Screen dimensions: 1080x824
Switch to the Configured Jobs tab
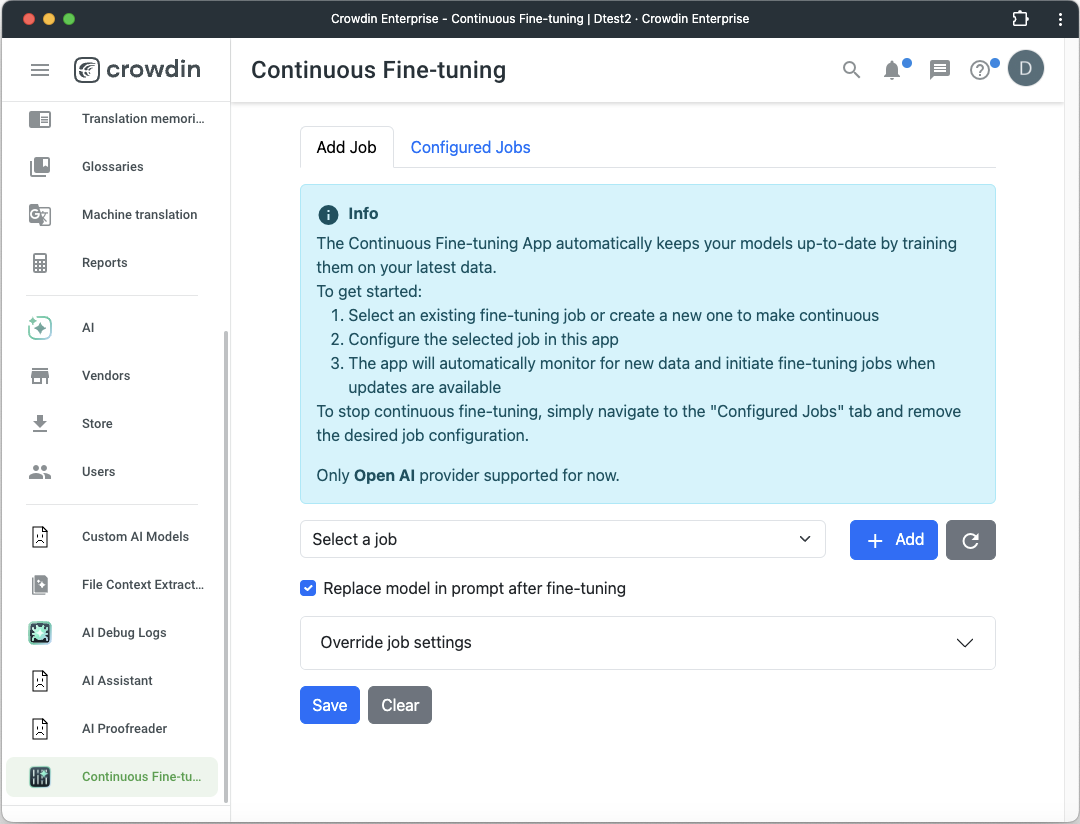pos(470,147)
